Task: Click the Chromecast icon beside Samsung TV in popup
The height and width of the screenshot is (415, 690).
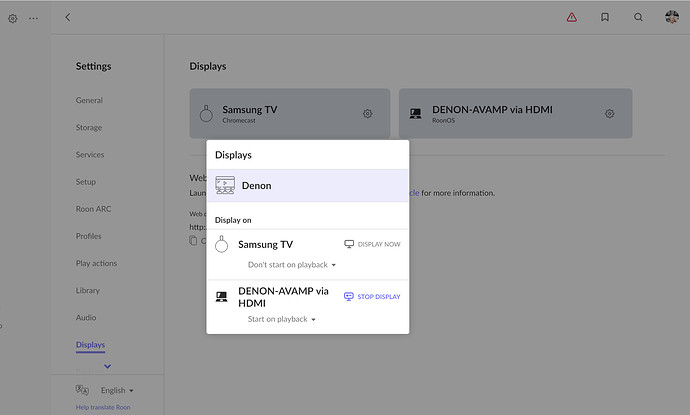Action: click(221, 244)
